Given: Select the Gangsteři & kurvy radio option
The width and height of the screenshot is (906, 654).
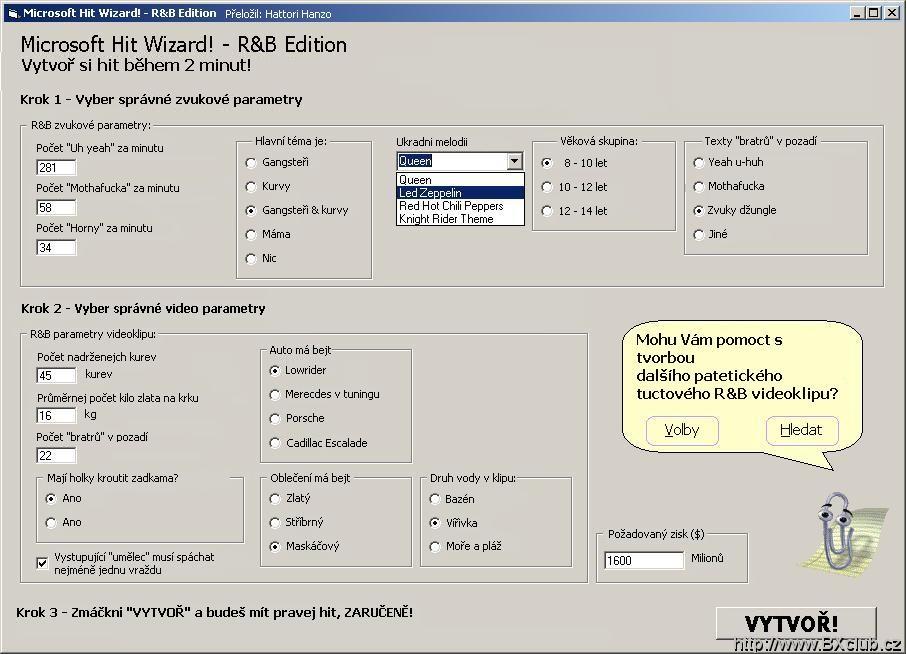Looking at the screenshot, I should tap(251, 211).
